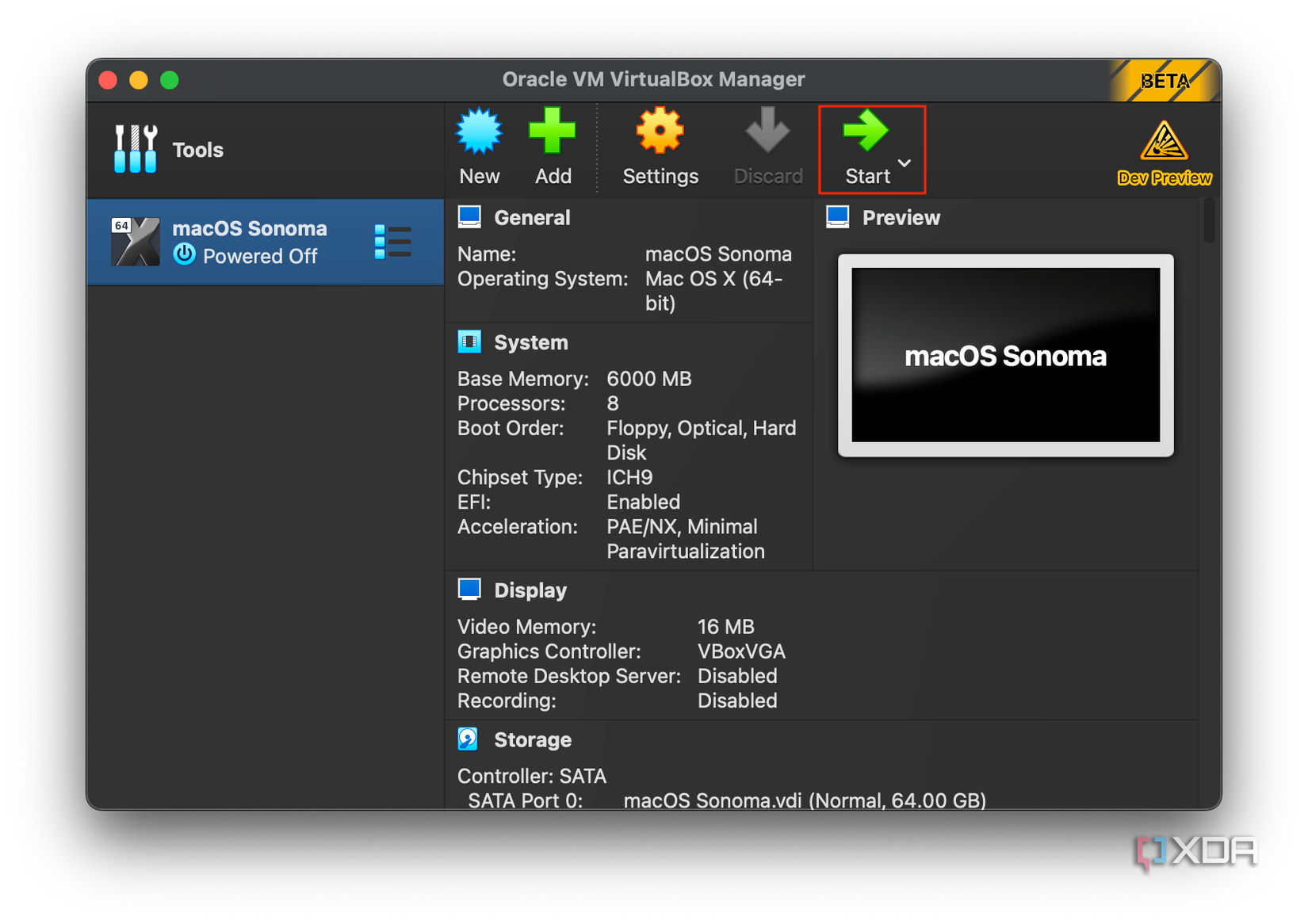Click the Tools panel icon
The image size is (1308, 924).
coord(135,149)
